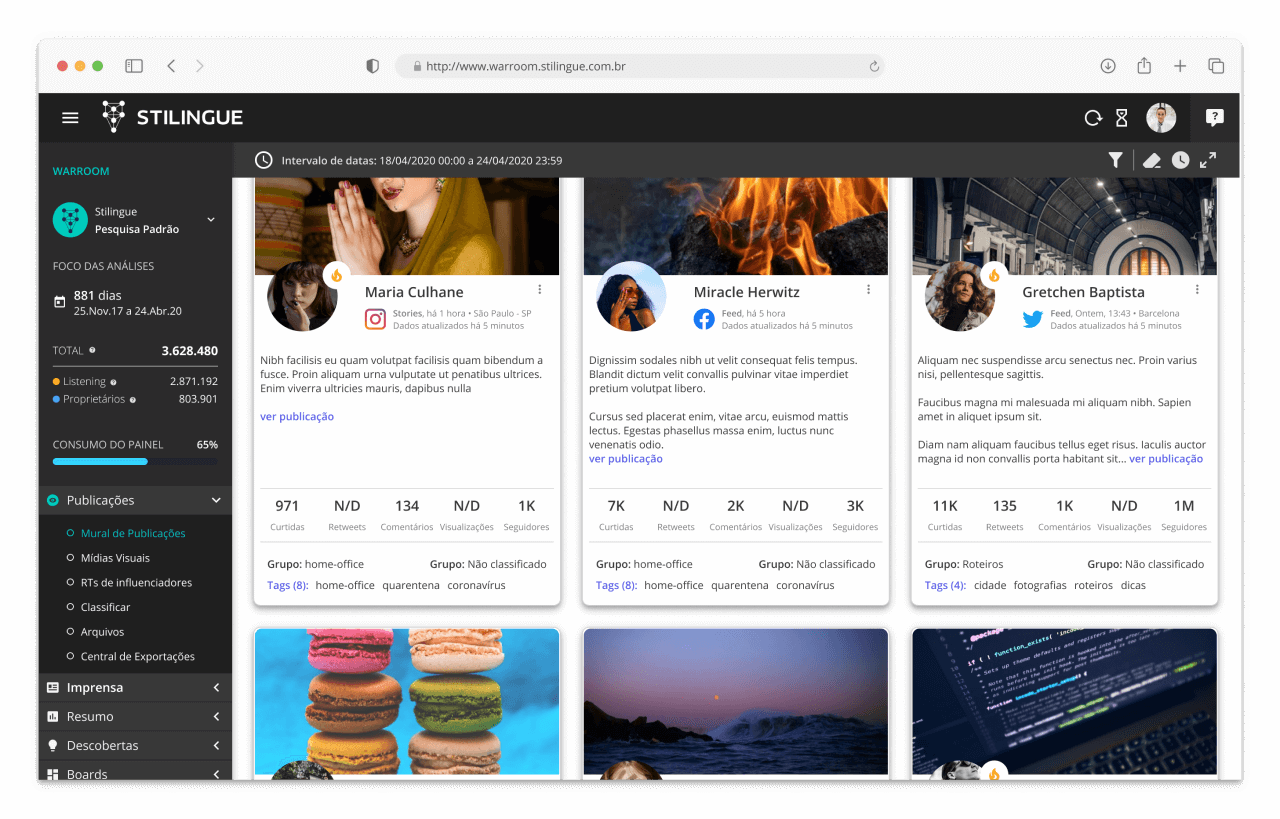
Task: Open the hamburger menu
Action: click(70, 118)
